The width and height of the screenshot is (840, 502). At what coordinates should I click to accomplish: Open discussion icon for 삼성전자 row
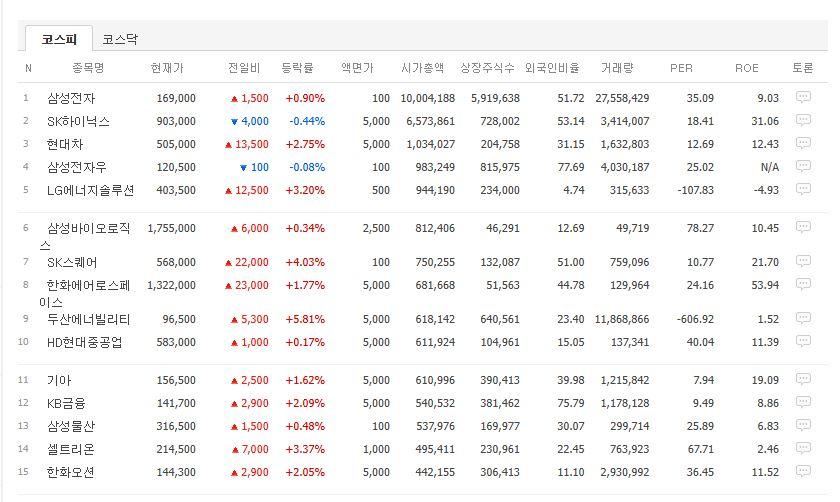803,98
